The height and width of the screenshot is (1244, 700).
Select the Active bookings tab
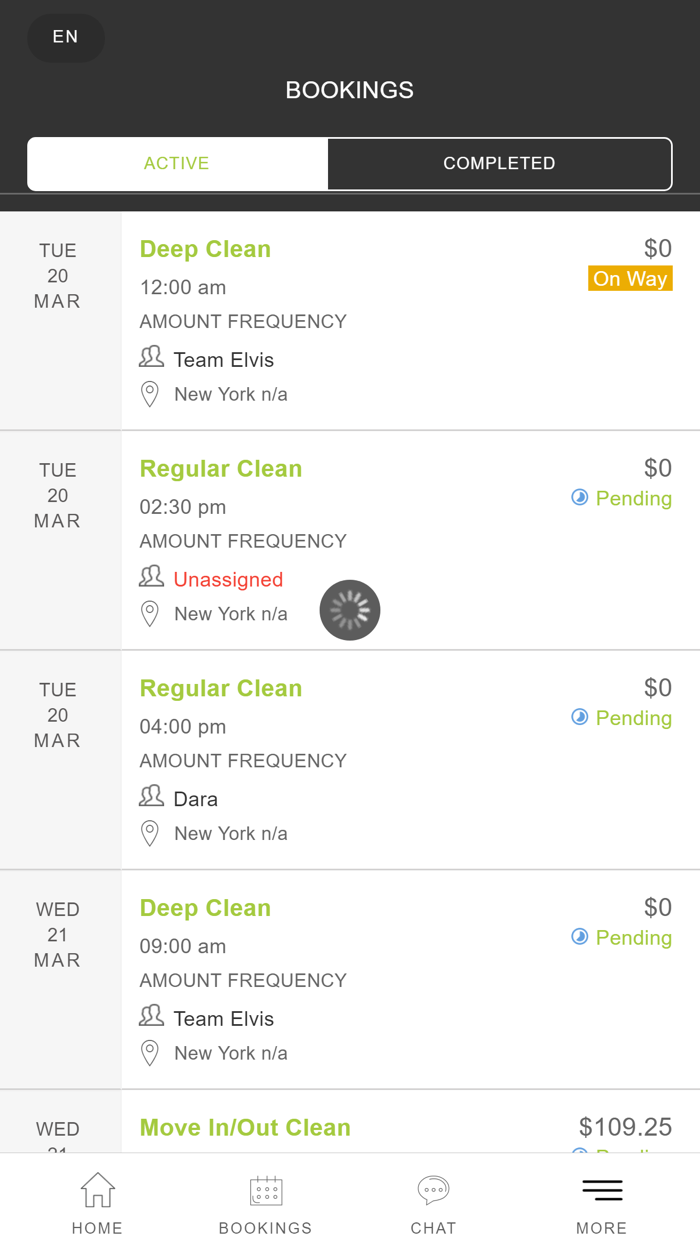177,163
